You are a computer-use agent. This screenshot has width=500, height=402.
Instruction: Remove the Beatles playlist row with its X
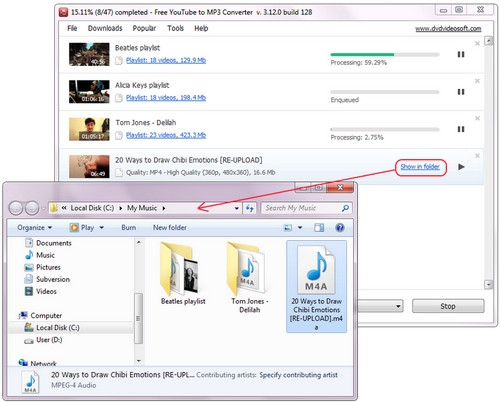point(477,43)
